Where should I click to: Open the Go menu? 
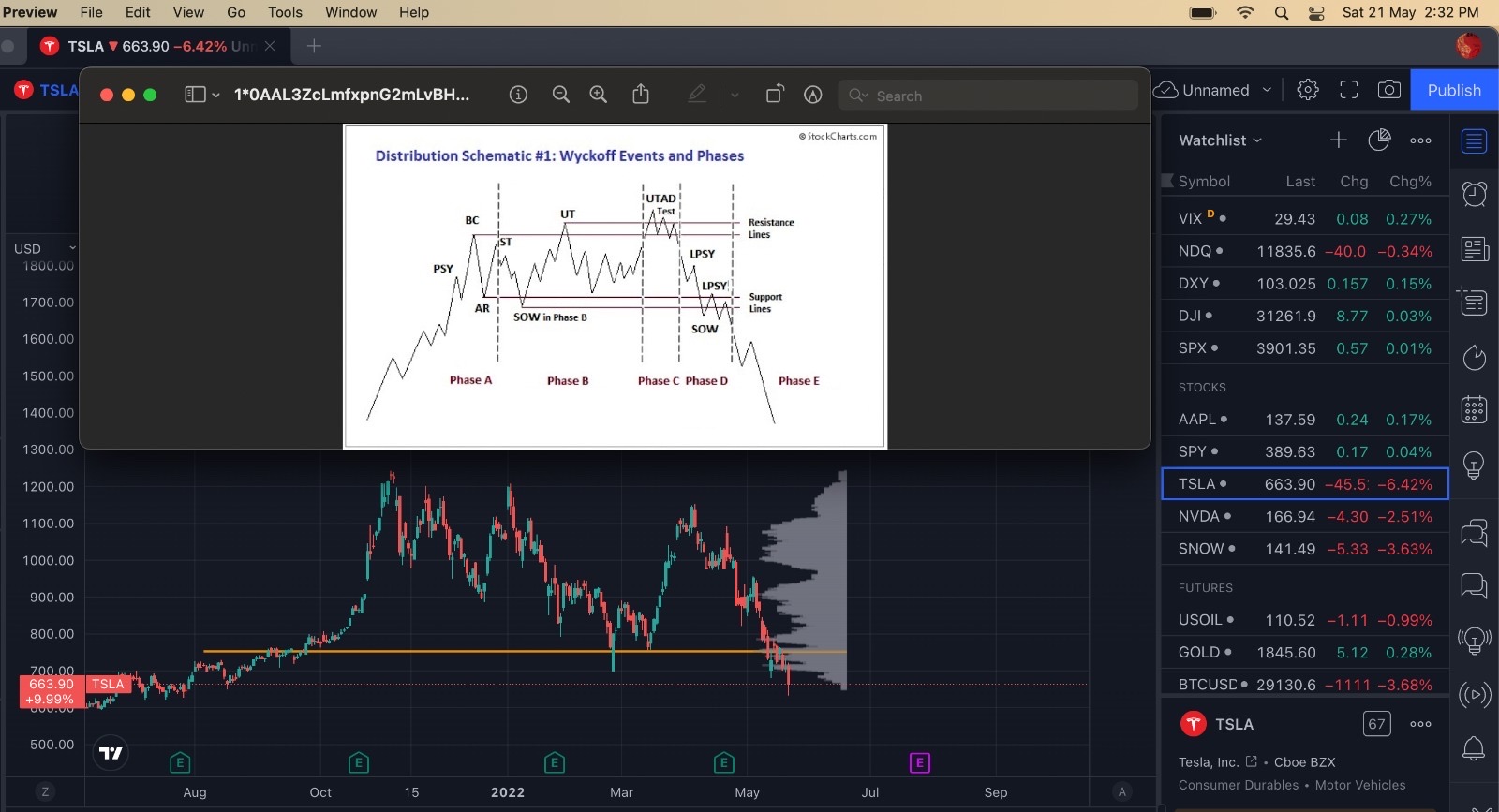tap(236, 12)
